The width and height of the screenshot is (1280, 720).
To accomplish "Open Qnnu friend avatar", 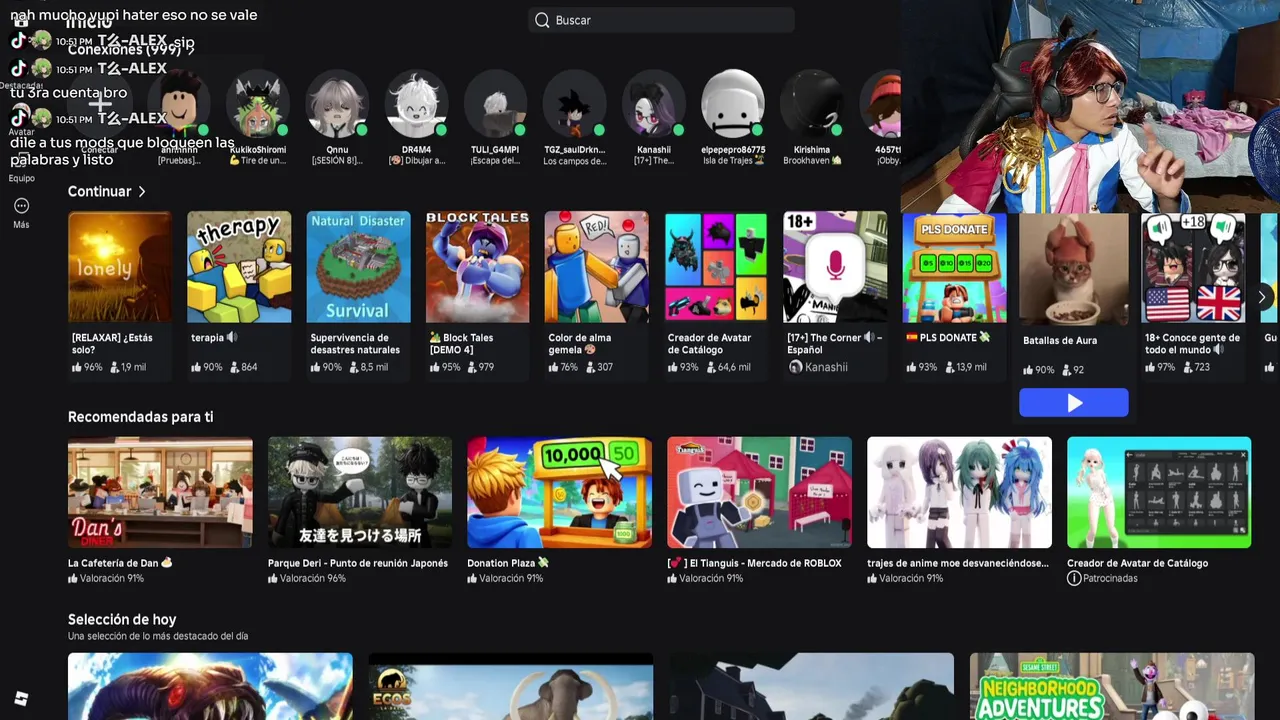I will click(337, 104).
